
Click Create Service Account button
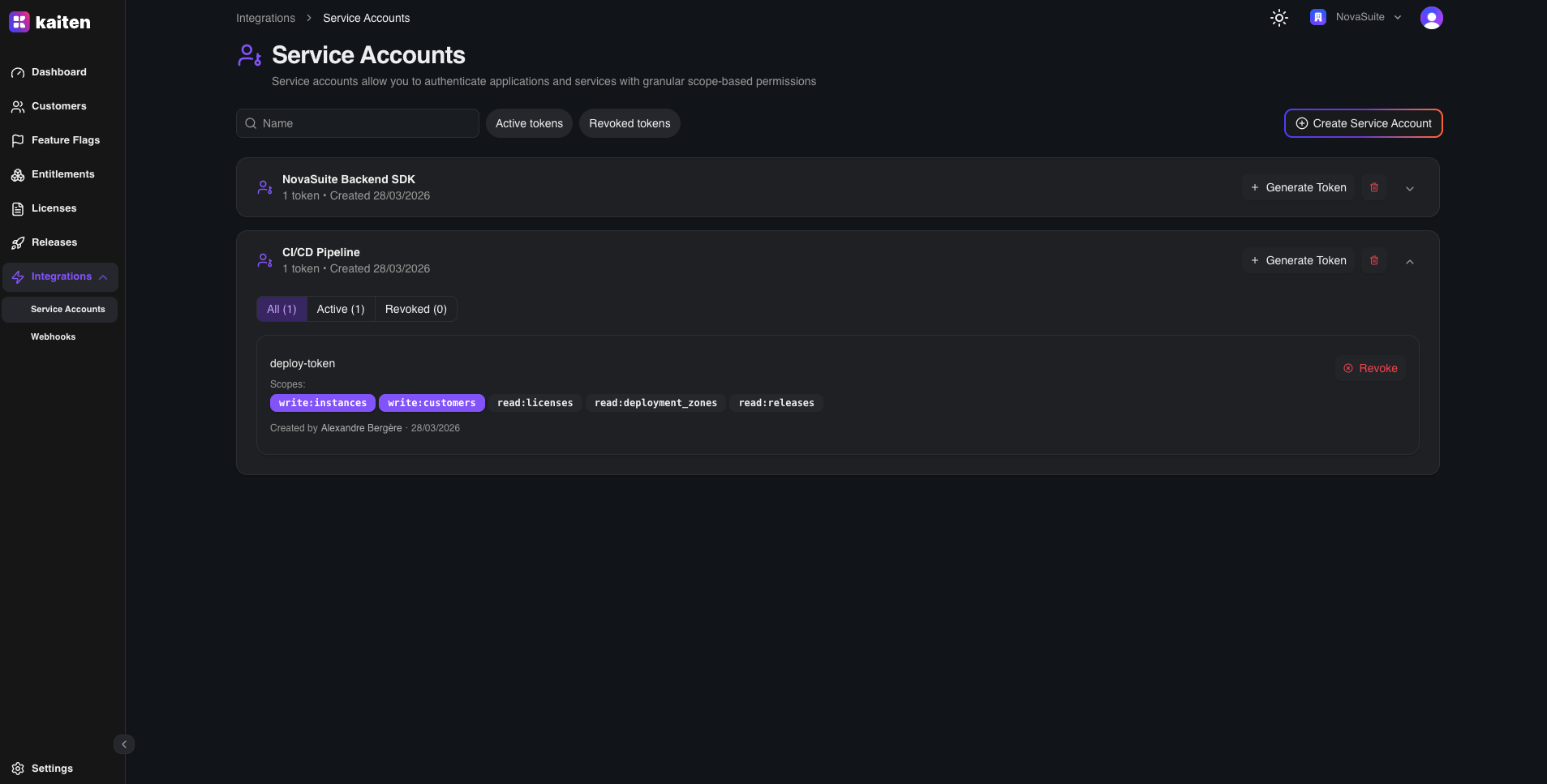pyautogui.click(x=1363, y=123)
